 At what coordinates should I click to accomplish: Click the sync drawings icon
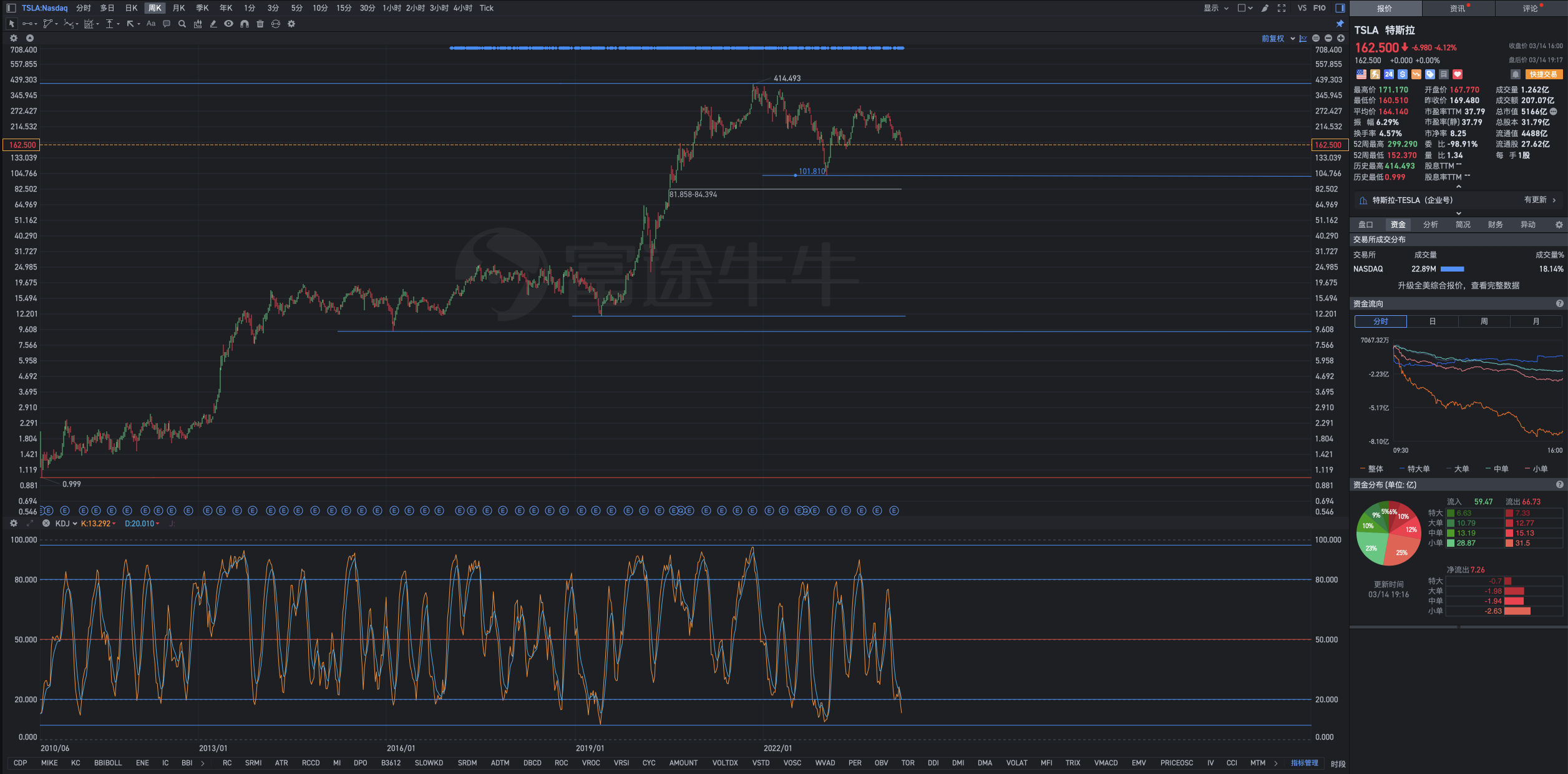pos(275,24)
